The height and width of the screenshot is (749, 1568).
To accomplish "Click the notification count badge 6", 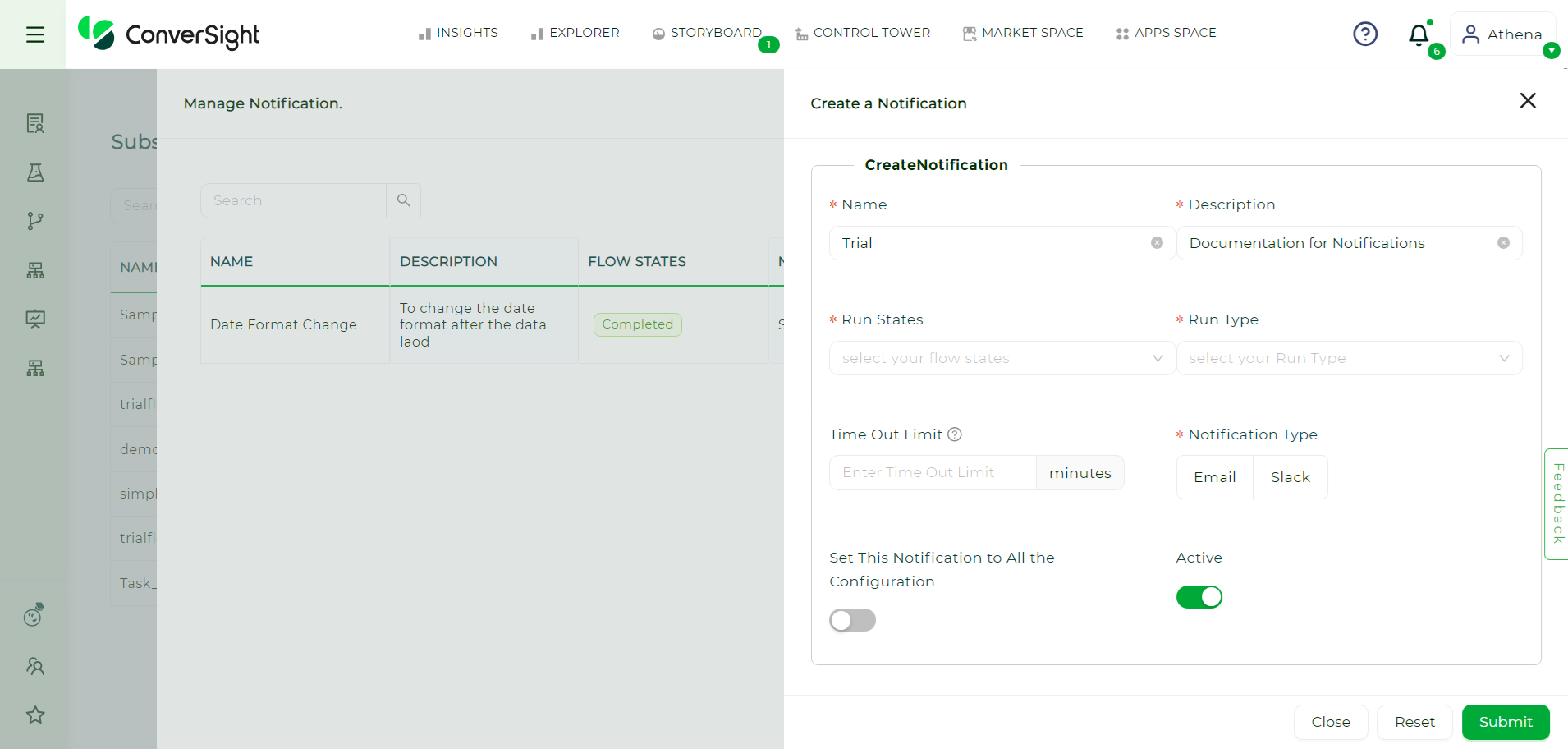I will [x=1436, y=52].
